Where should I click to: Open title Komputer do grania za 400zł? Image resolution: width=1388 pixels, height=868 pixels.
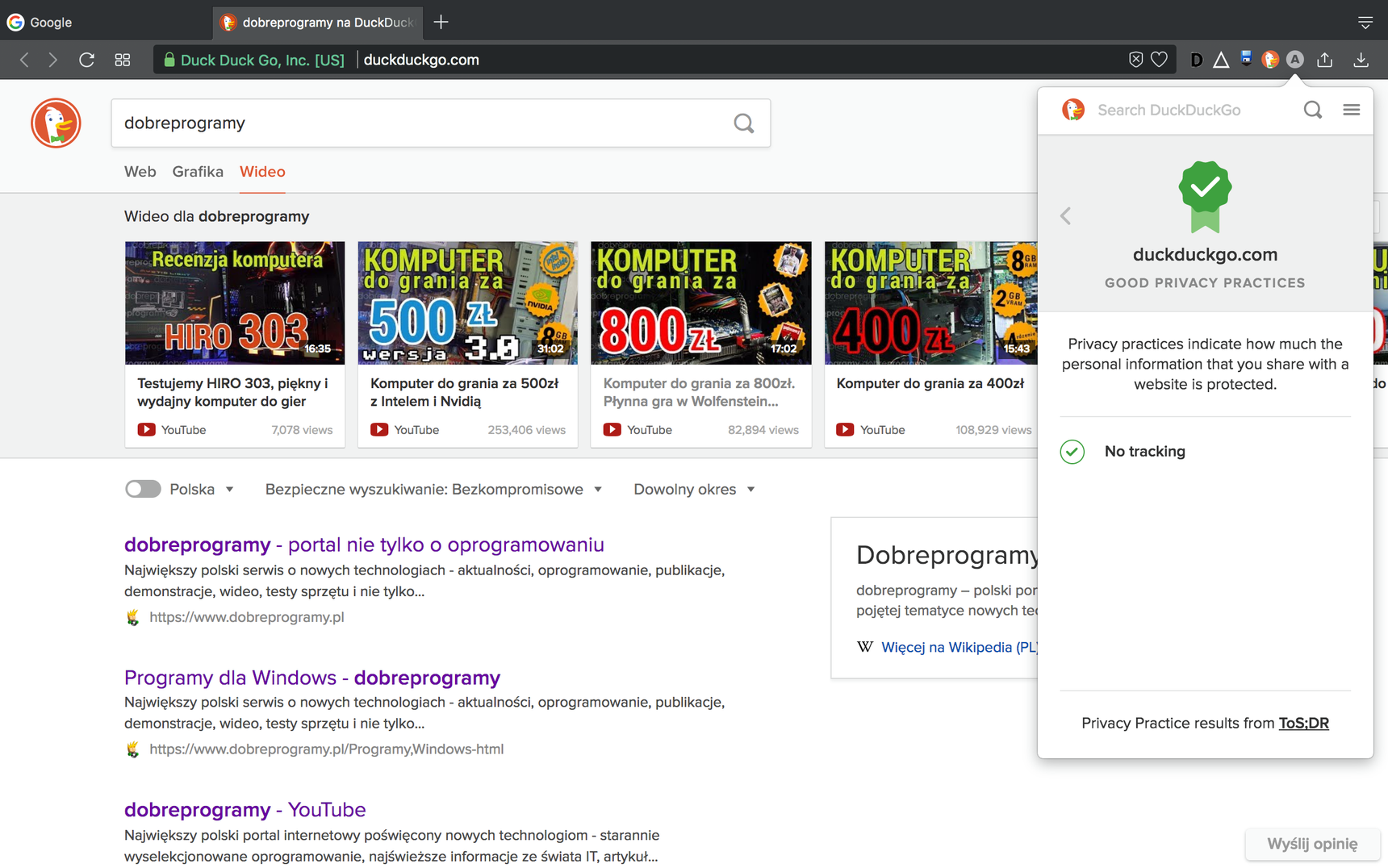point(930,383)
